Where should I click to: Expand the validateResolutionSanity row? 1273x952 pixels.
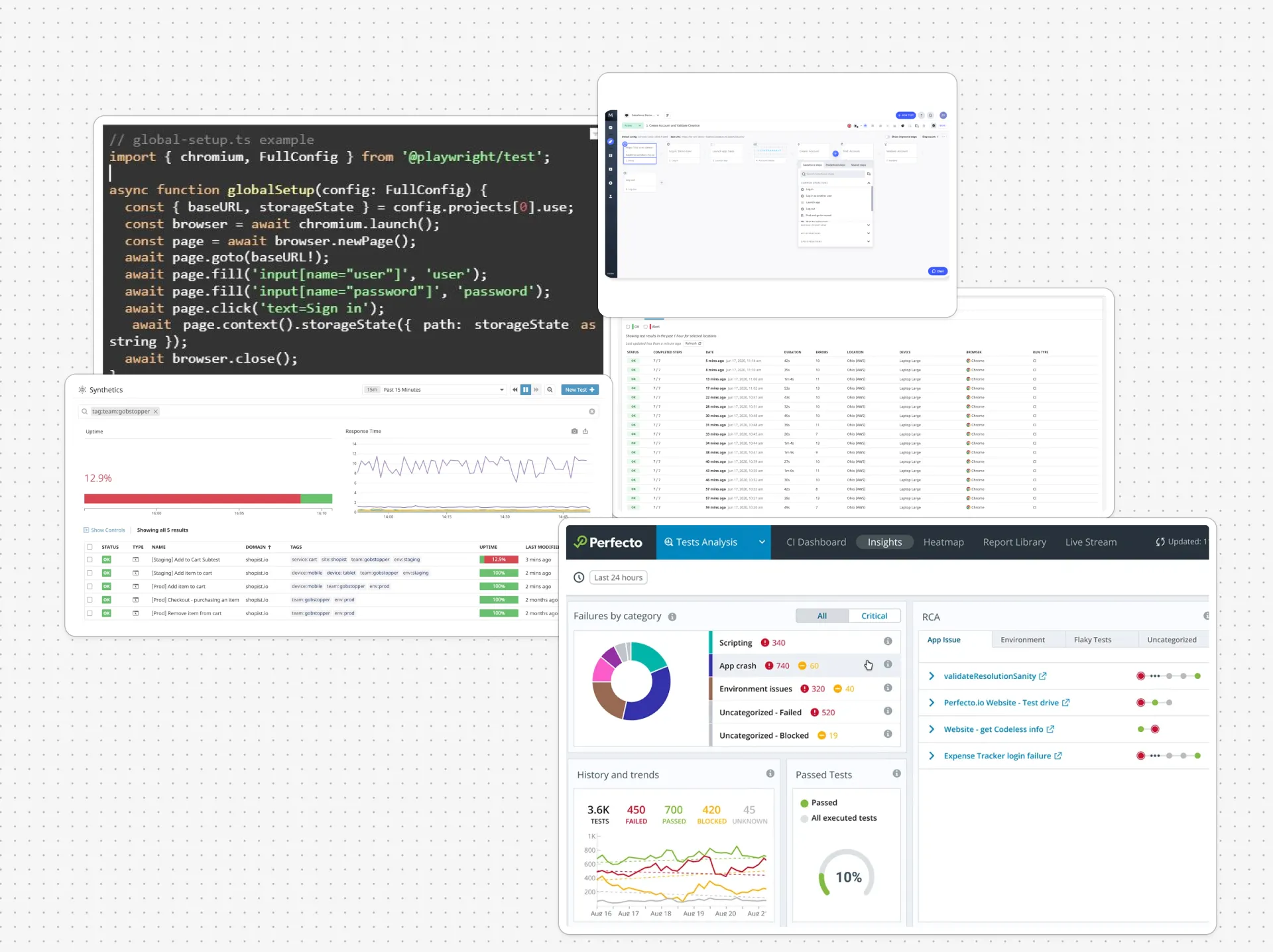[x=932, y=676]
